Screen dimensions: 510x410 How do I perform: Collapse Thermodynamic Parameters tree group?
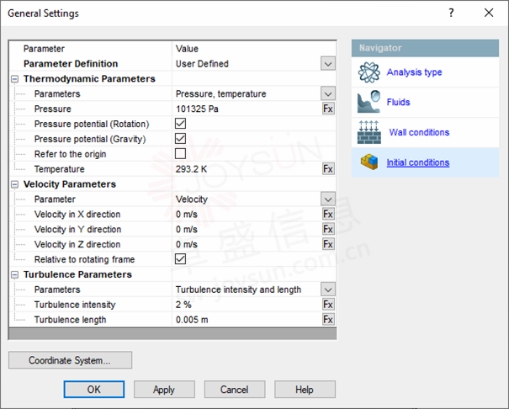pyautogui.click(x=15, y=79)
